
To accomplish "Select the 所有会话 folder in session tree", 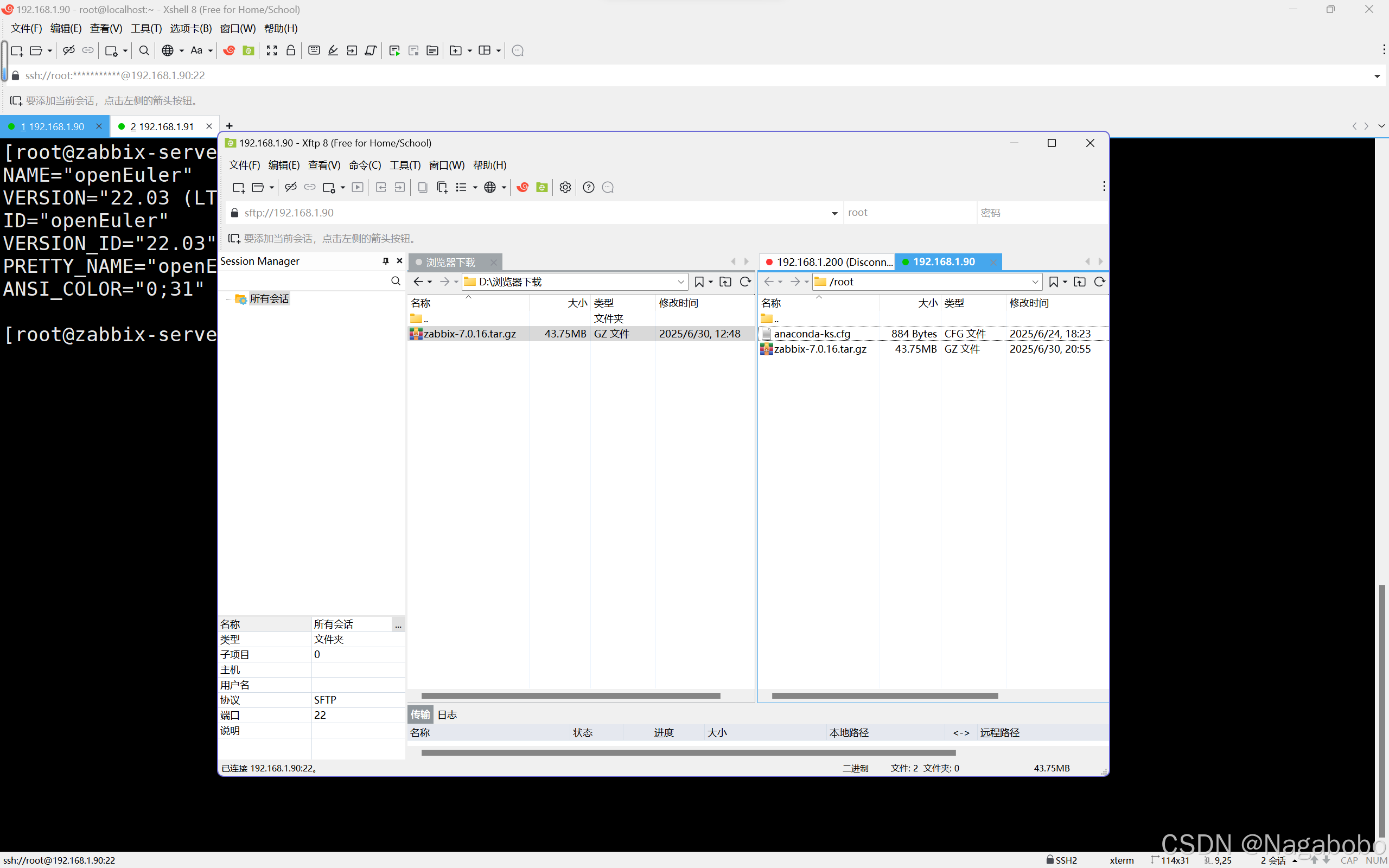I will [x=269, y=299].
